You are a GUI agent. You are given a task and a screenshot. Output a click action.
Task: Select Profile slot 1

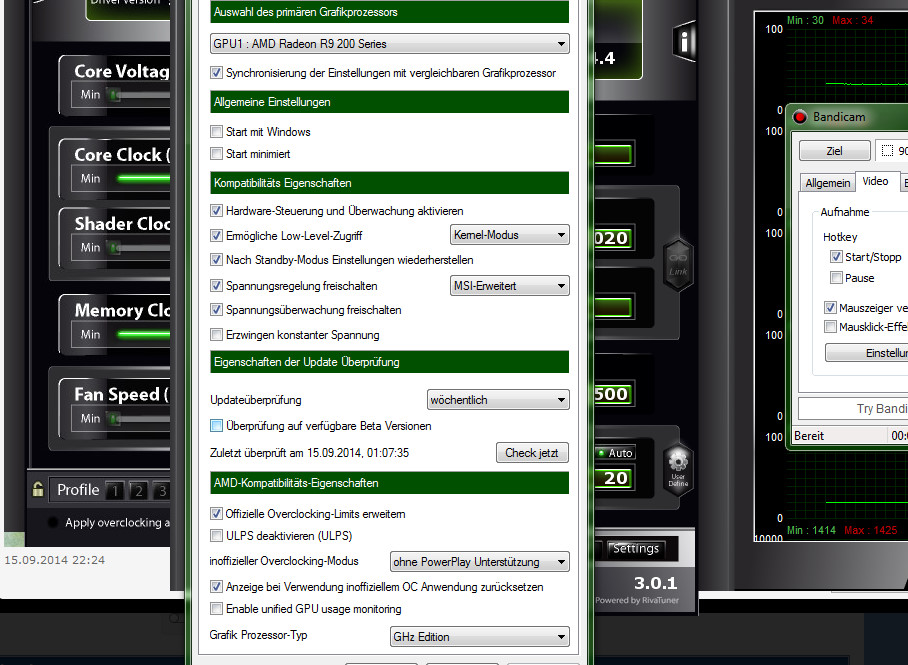click(x=115, y=491)
